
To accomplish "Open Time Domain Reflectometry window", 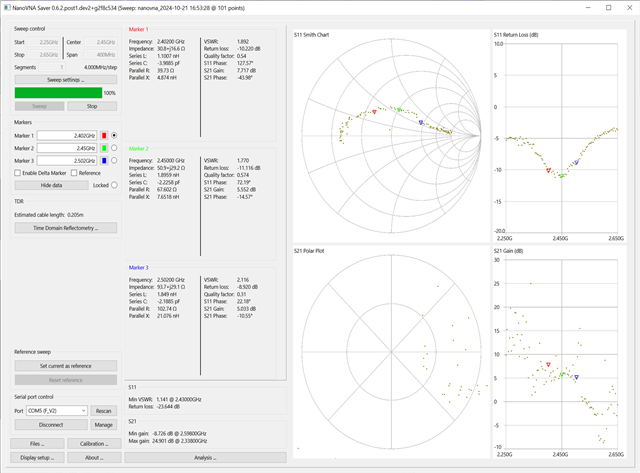I will 66,228.
